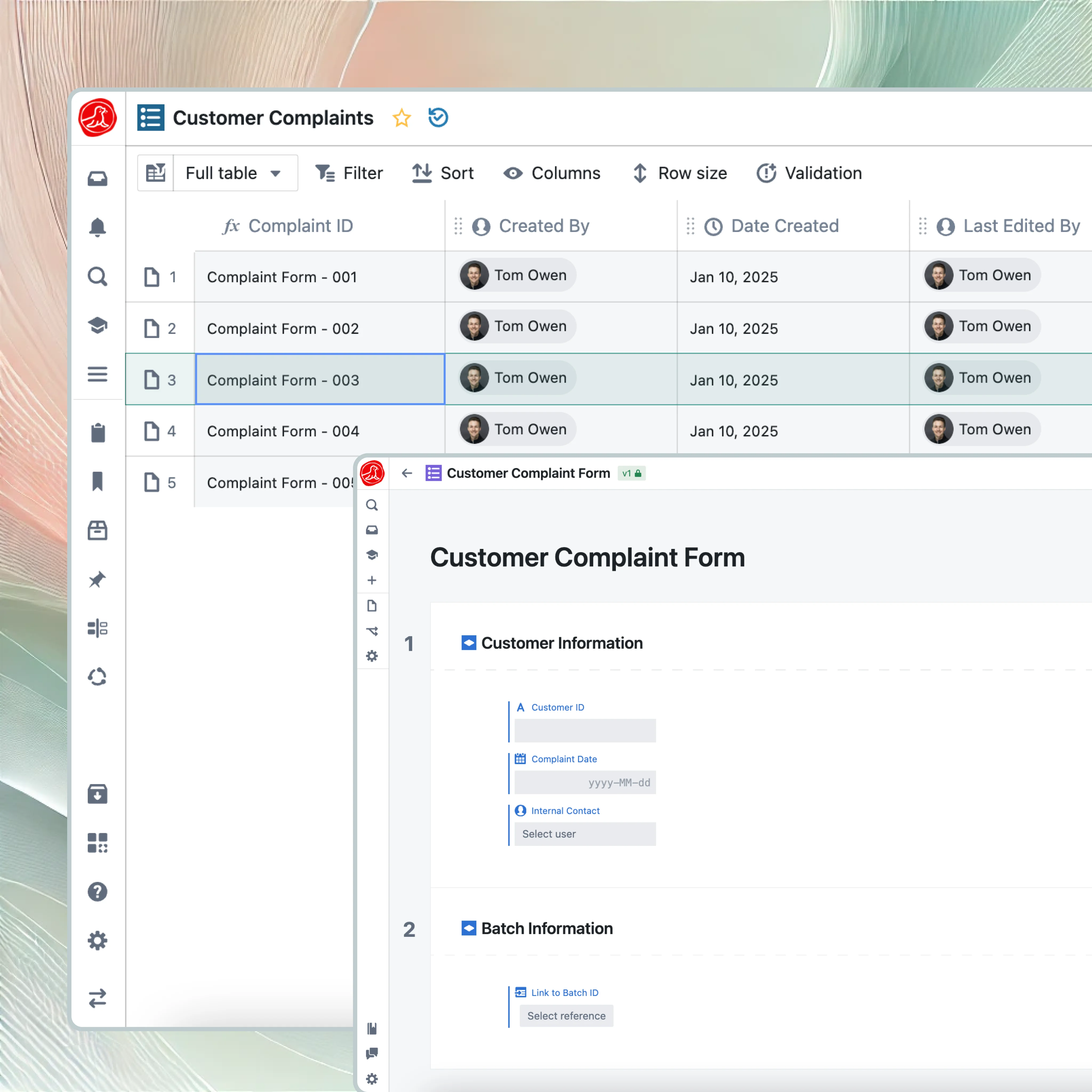Collapse the Customer Information section
This screenshot has width=1092, height=1092.
pyautogui.click(x=469, y=643)
